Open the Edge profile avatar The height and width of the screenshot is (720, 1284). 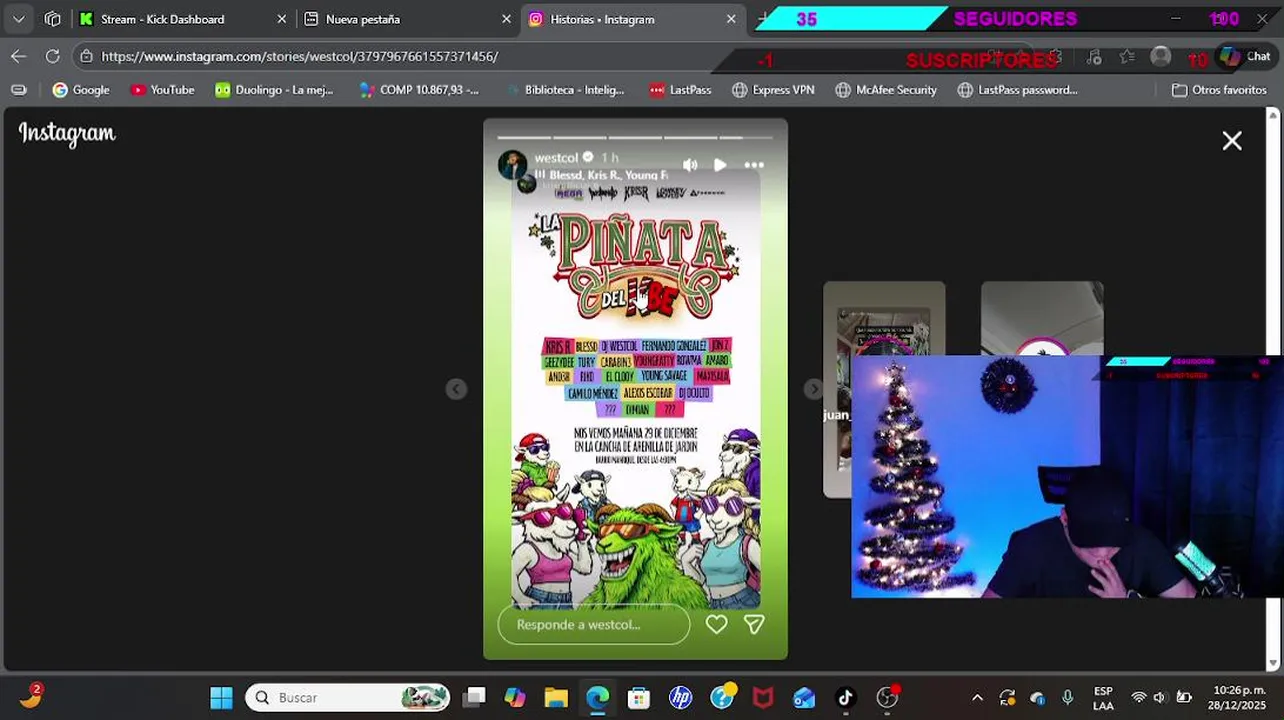pyautogui.click(x=1160, y=57)
